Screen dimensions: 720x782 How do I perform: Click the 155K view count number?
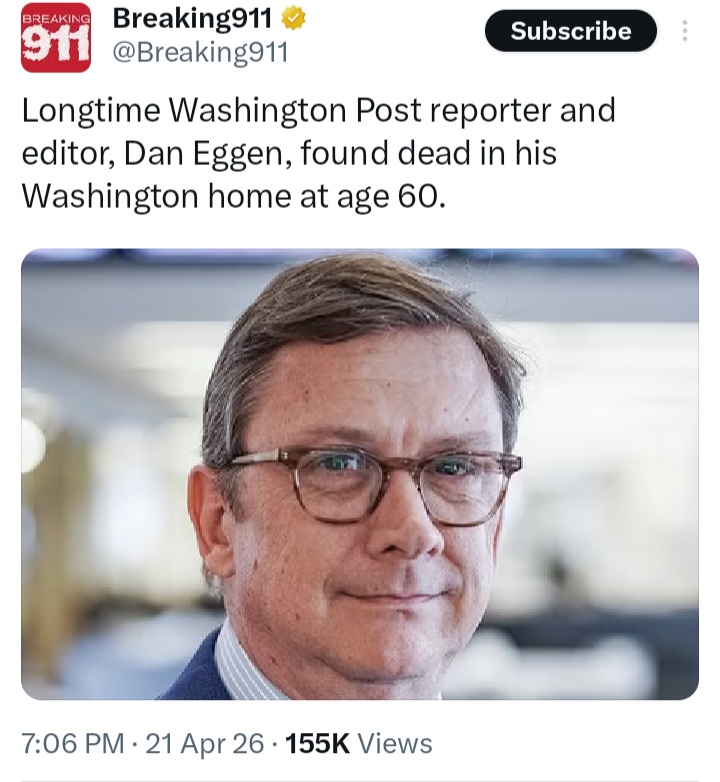[317, 743]
